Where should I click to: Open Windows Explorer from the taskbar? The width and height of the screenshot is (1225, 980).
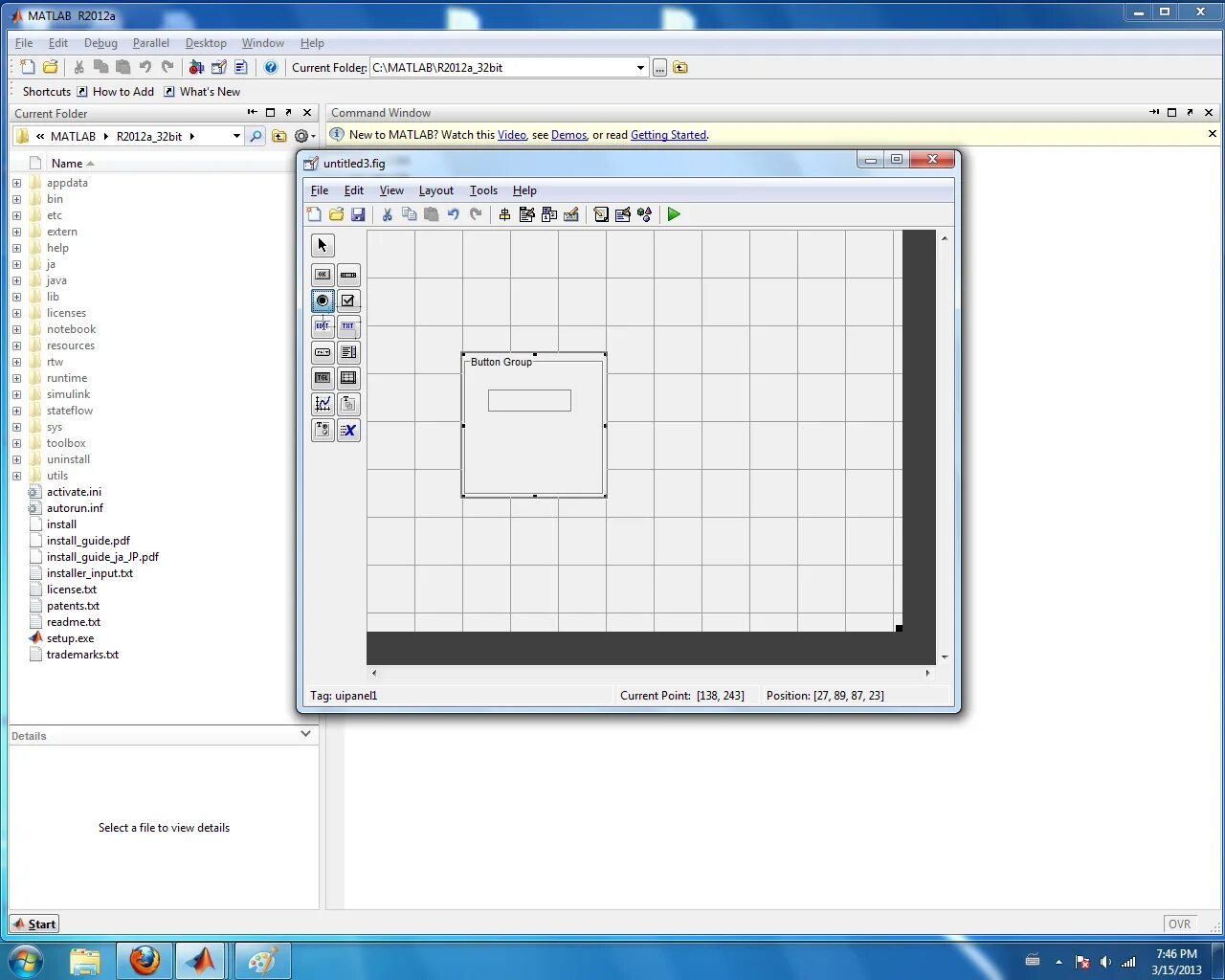85,960
